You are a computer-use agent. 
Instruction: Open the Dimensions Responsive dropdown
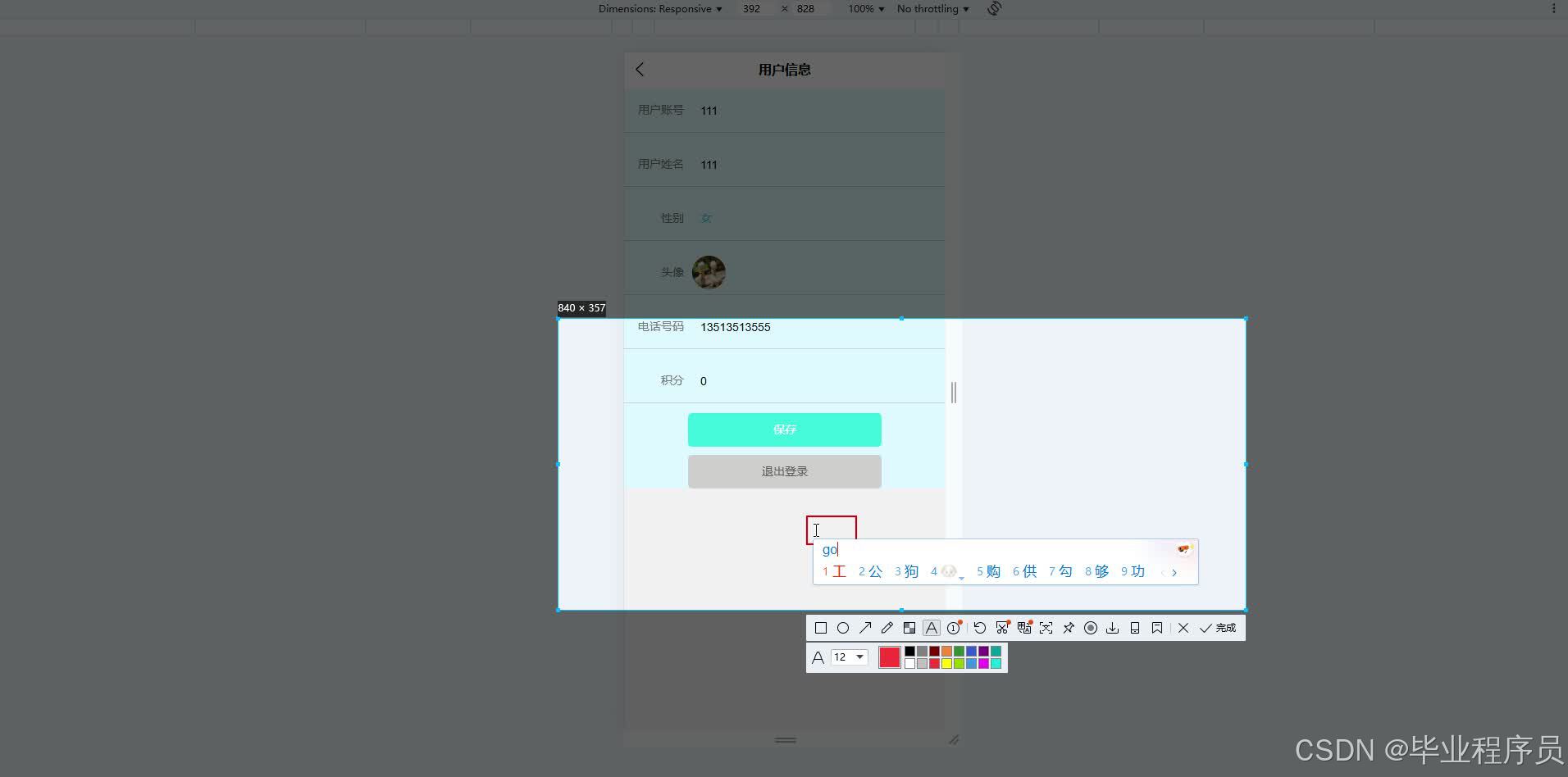[660, 8]
